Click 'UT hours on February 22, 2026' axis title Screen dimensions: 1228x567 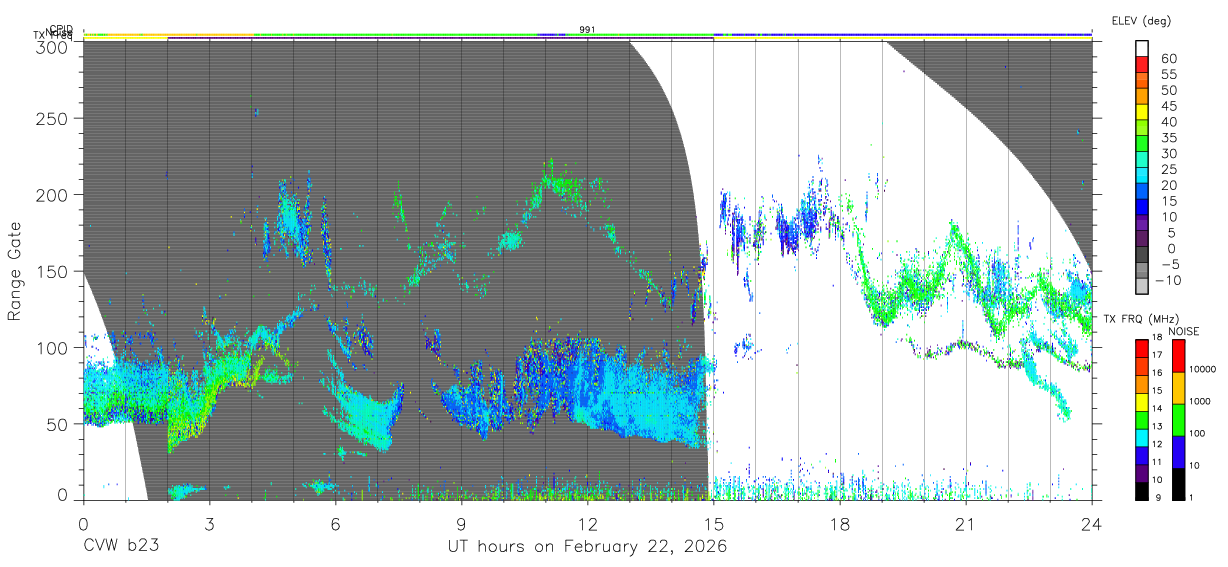[587, 547]
